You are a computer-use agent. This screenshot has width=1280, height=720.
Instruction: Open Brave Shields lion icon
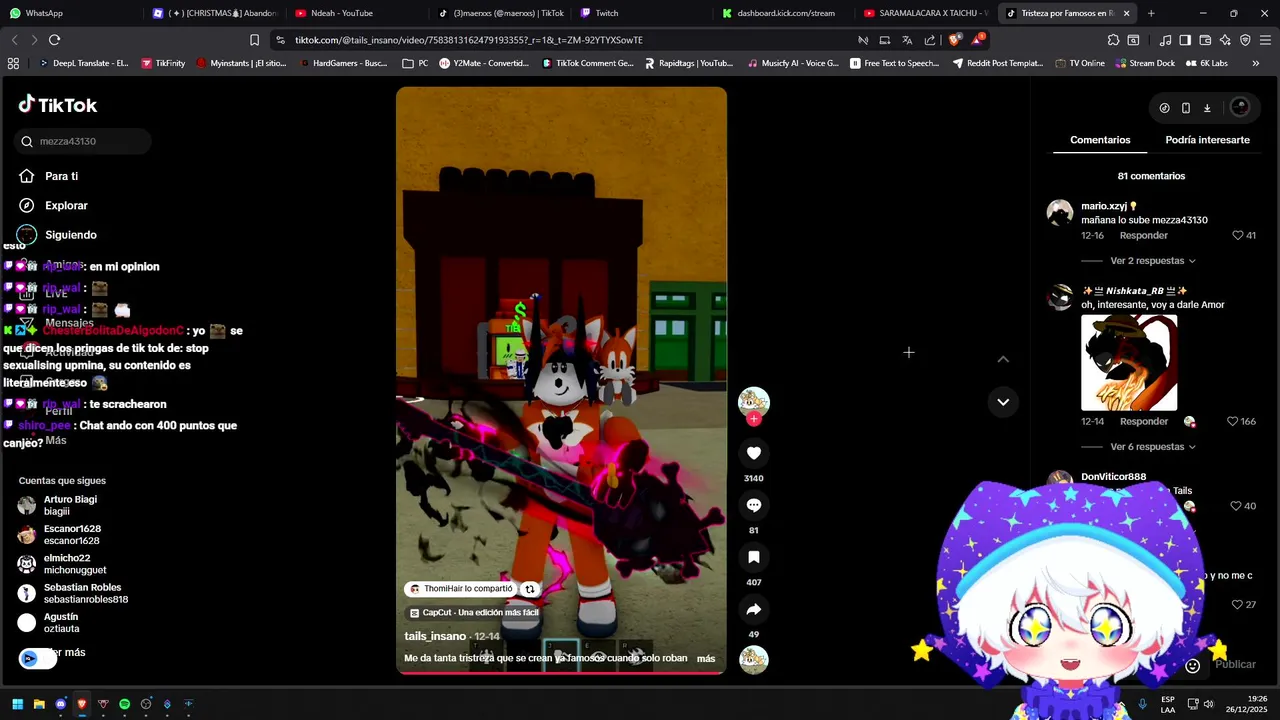[x=954, y=40]
